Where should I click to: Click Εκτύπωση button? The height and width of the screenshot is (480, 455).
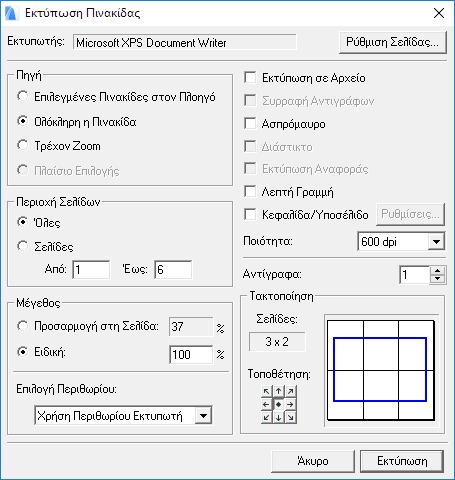coord(402,461)
